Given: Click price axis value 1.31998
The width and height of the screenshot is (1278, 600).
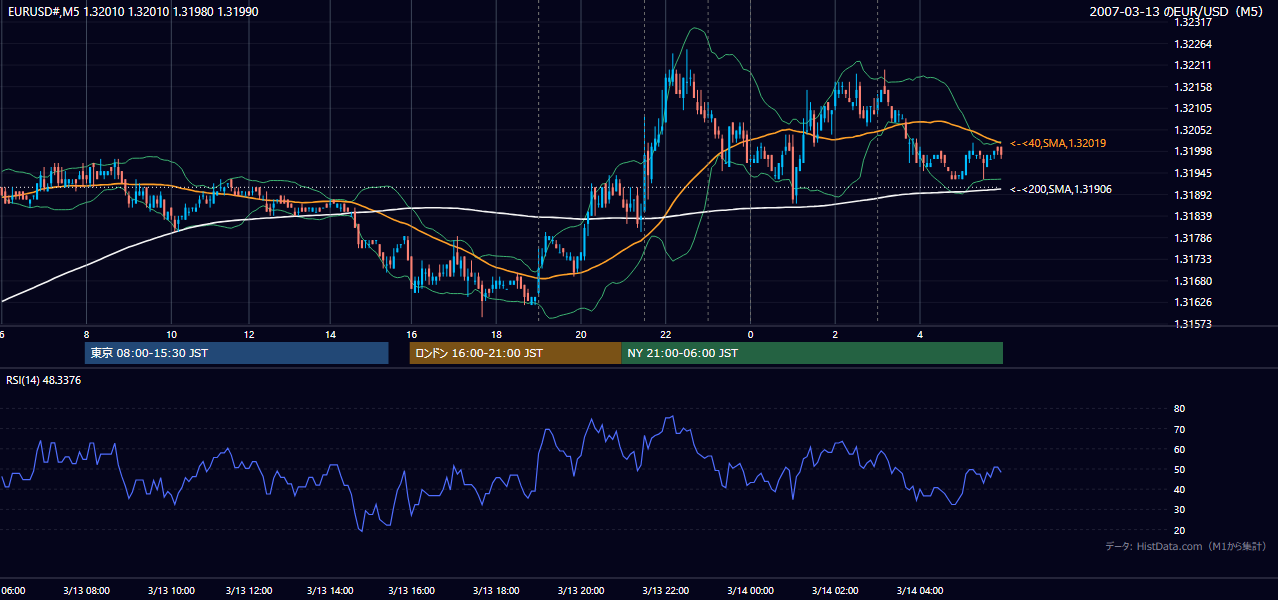Looking at the screenshot, I should [x=1195, y=151].
